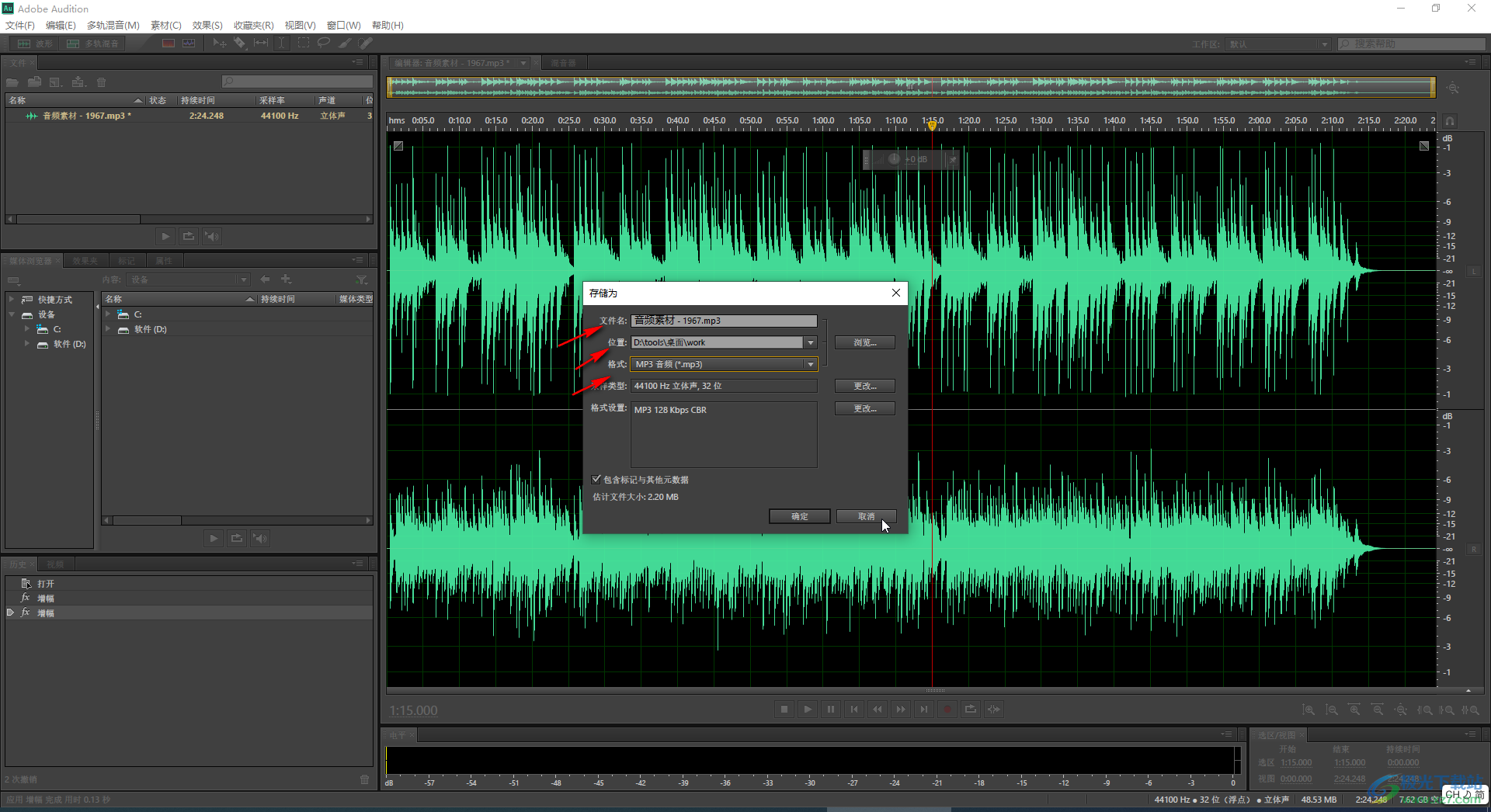Open the 效果(S) menu

[207, 25]
